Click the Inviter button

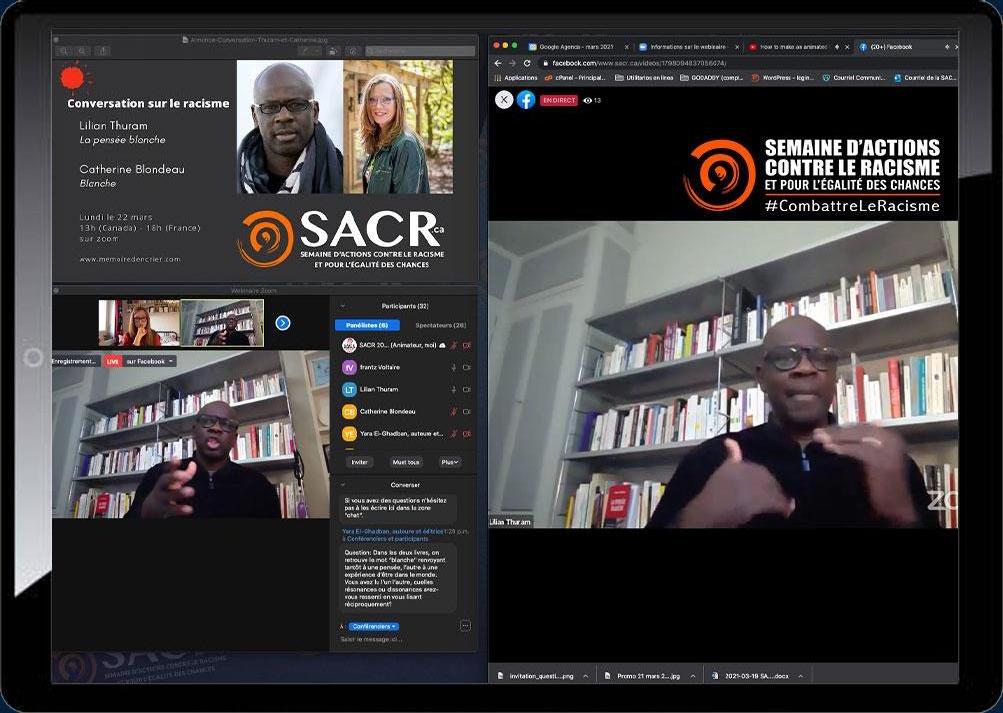[x=360, y=462]
